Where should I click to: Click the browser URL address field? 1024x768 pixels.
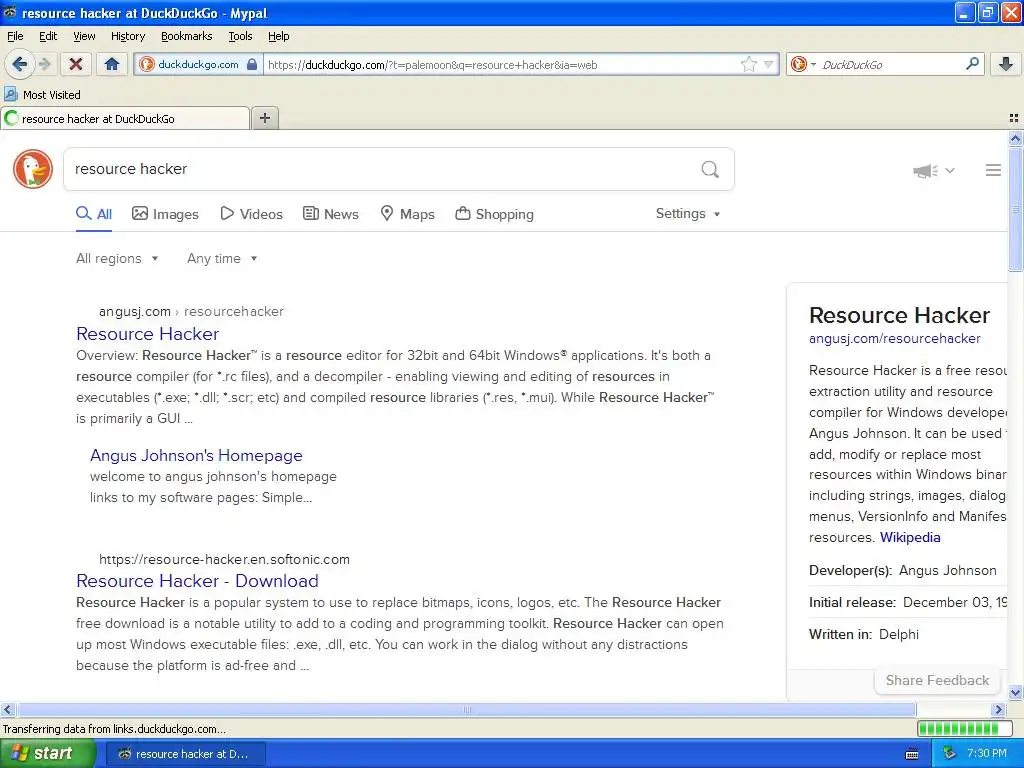point(502,65)
